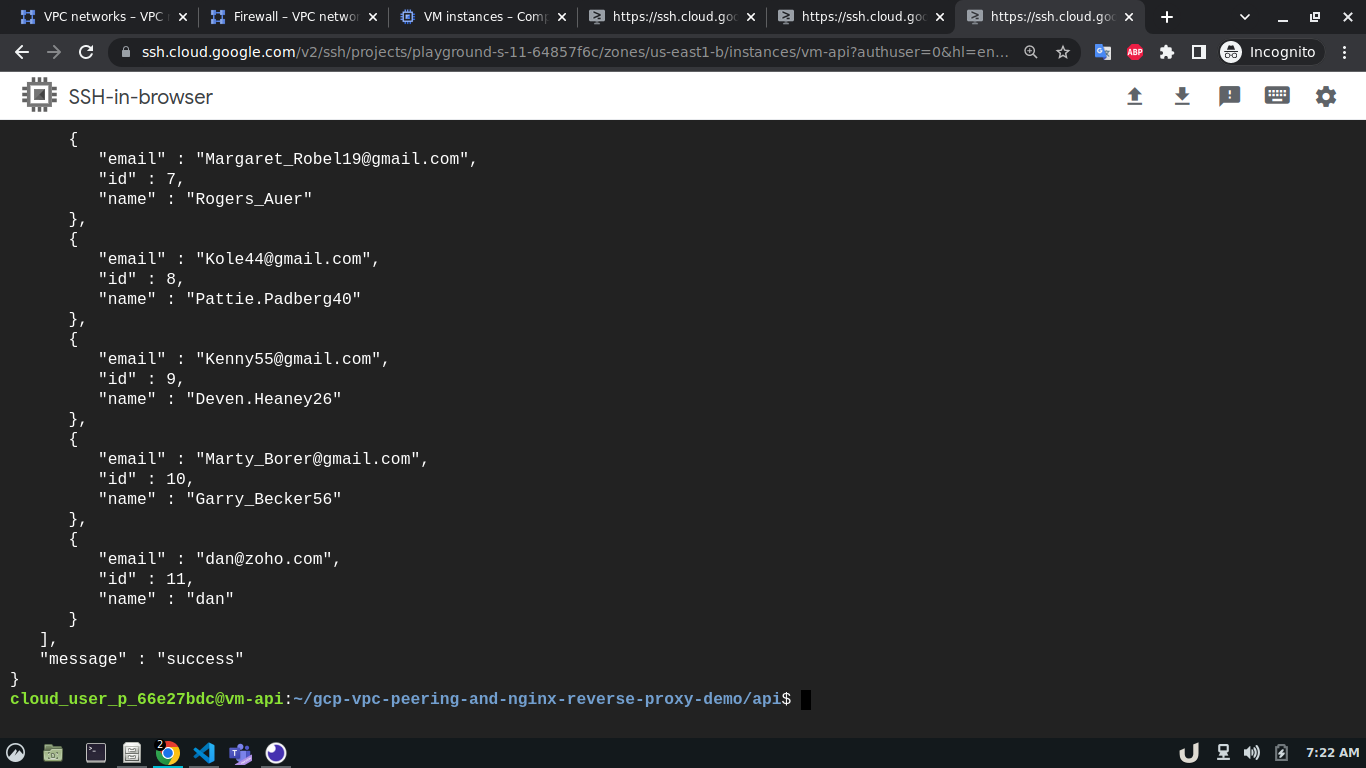Click the network status tray icon
The image size is (1366, 768).
[1223, 753]
